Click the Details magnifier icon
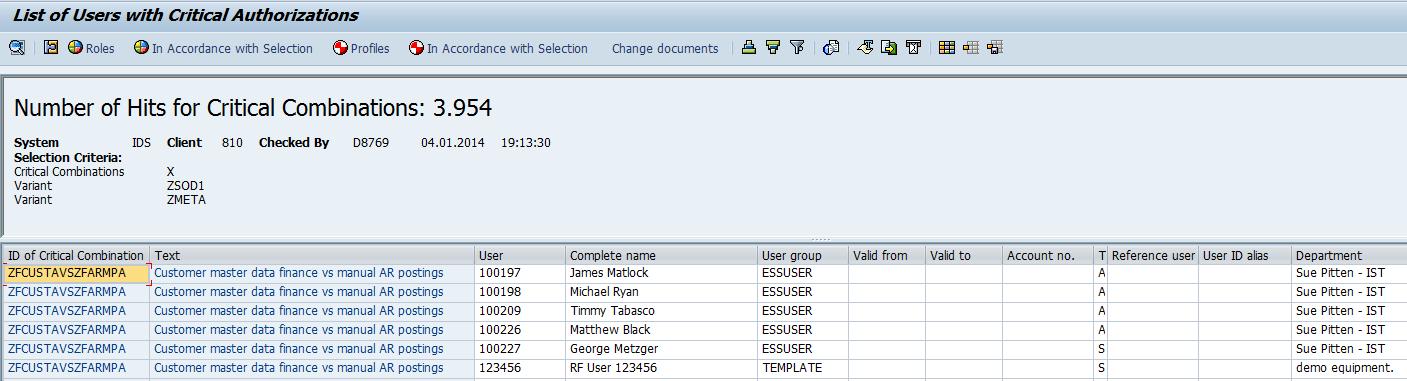The height and width of the screenshot is (381, 1407). pyautogui.click(x=17, y=48)
